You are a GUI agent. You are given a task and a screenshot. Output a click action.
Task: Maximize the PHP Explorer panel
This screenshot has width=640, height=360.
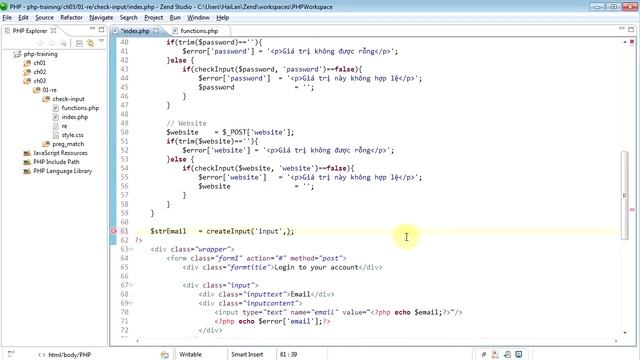point(101,29)
